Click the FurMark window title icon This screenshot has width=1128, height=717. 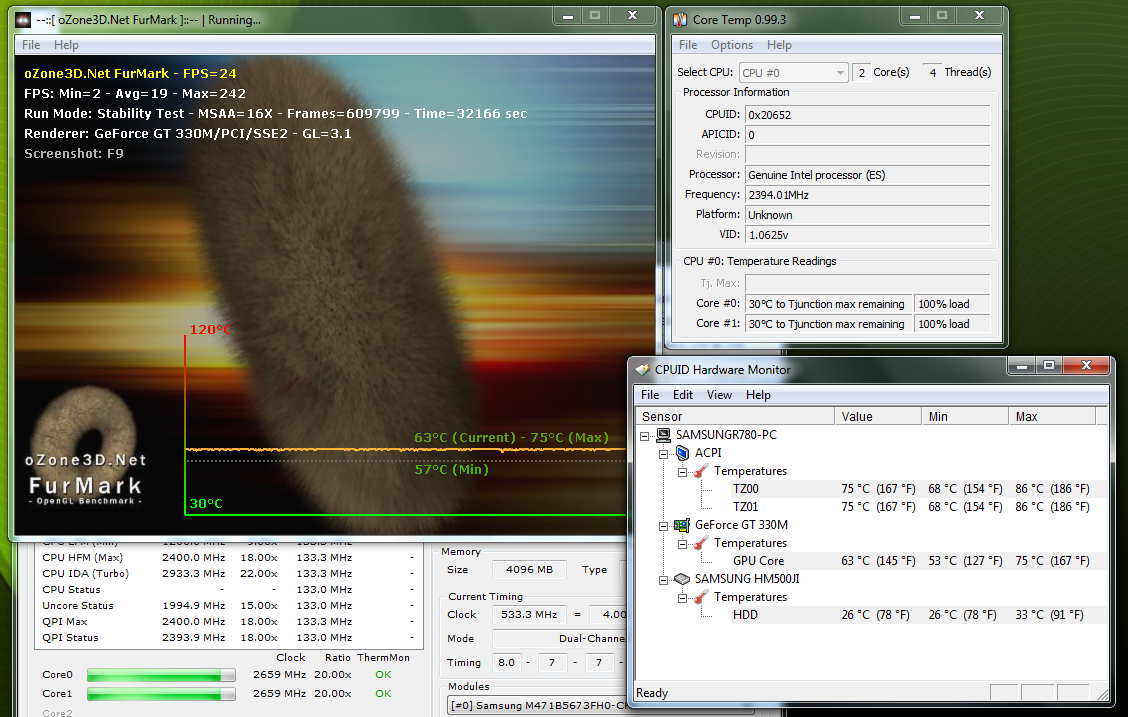click(24, 19)
